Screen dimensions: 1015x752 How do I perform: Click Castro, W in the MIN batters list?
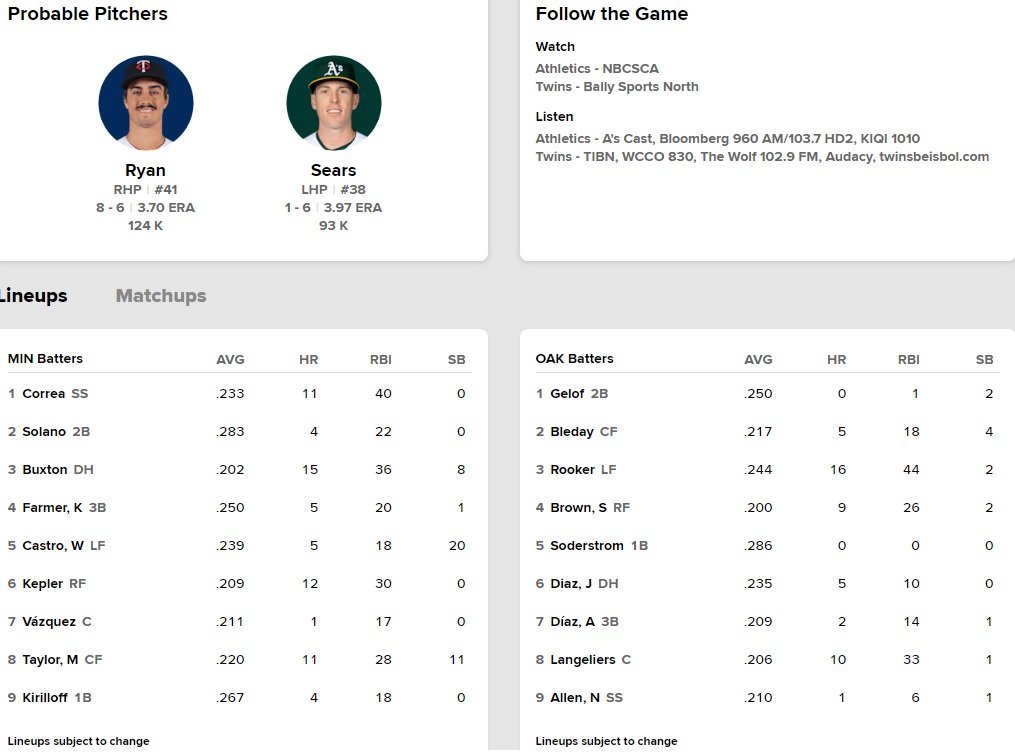53,546
